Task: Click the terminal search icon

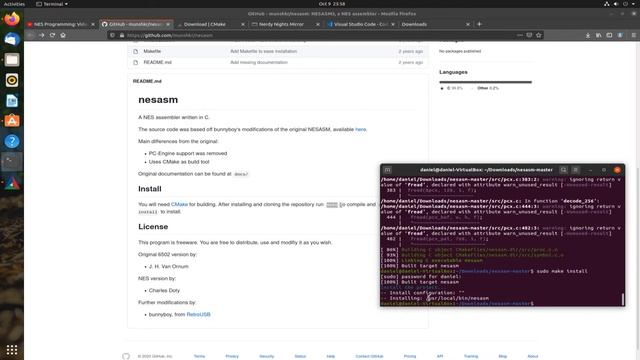Action: pos(563,170)
